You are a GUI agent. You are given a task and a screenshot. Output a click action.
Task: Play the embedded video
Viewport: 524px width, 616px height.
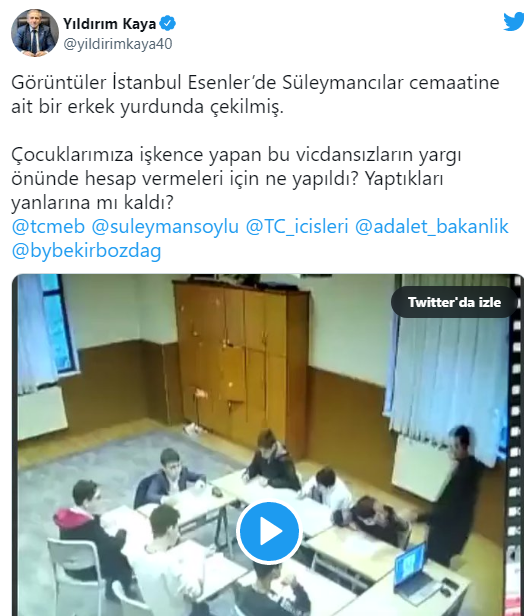(269, 531)
